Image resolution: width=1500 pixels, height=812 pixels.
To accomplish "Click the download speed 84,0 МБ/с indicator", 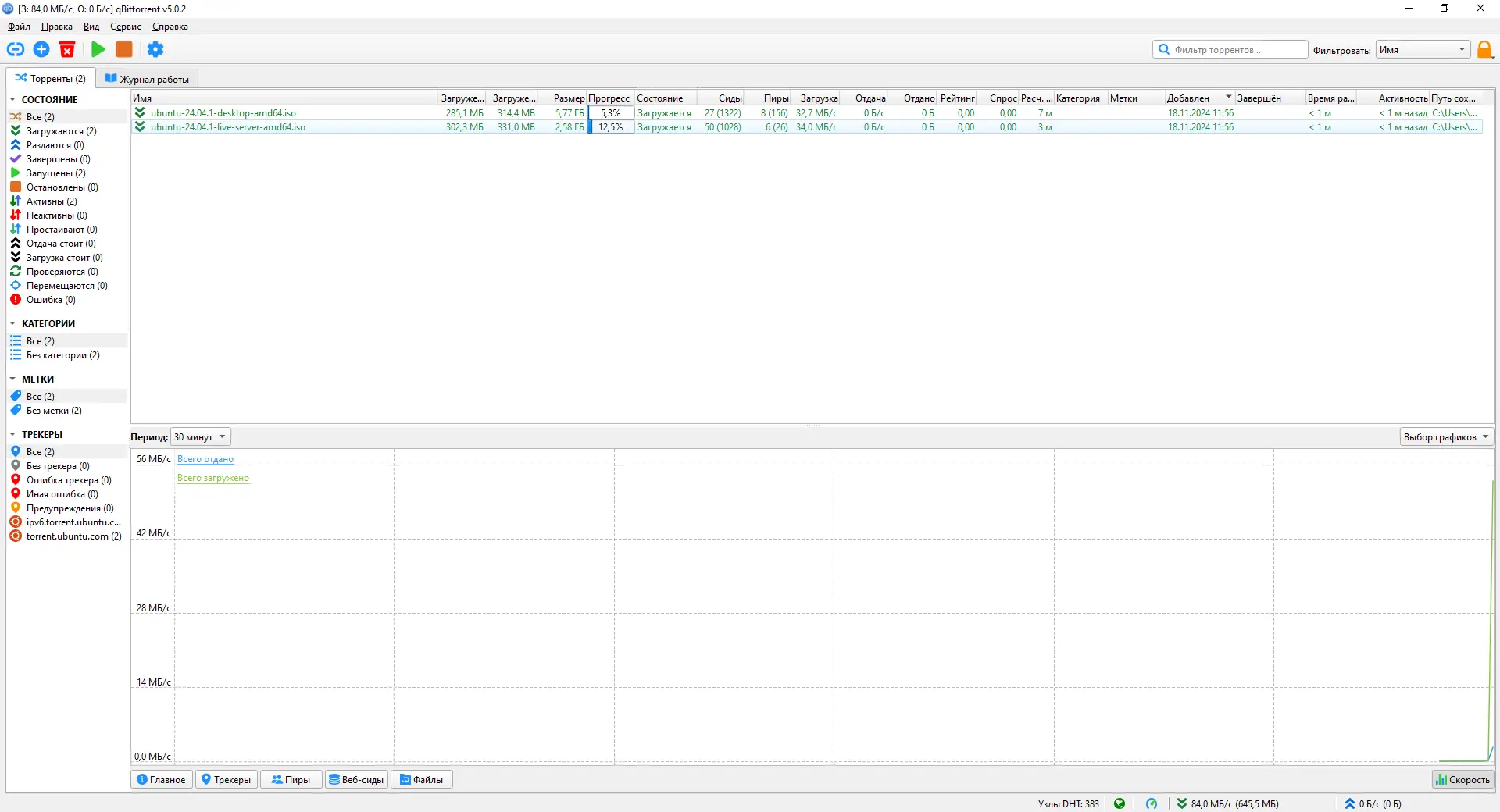I will pos(1228,803).
